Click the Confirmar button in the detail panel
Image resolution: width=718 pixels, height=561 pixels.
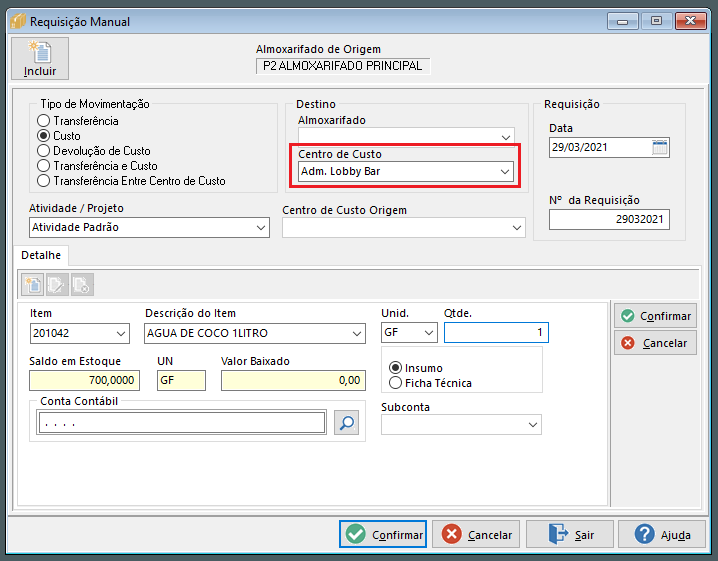[655, 316]
